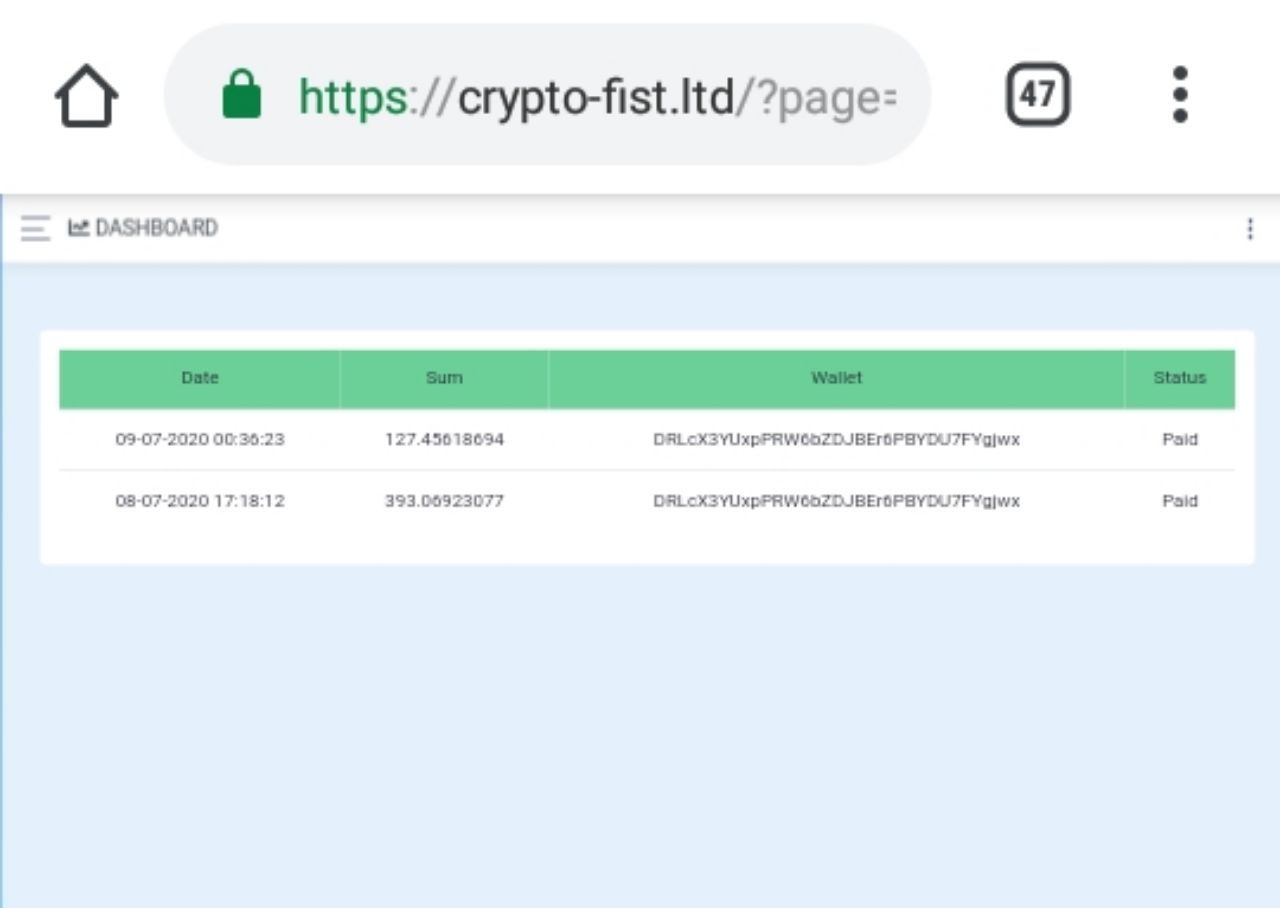1280x908 pixels.
Task: Click the Sum column header
Action: pos(444,378)
